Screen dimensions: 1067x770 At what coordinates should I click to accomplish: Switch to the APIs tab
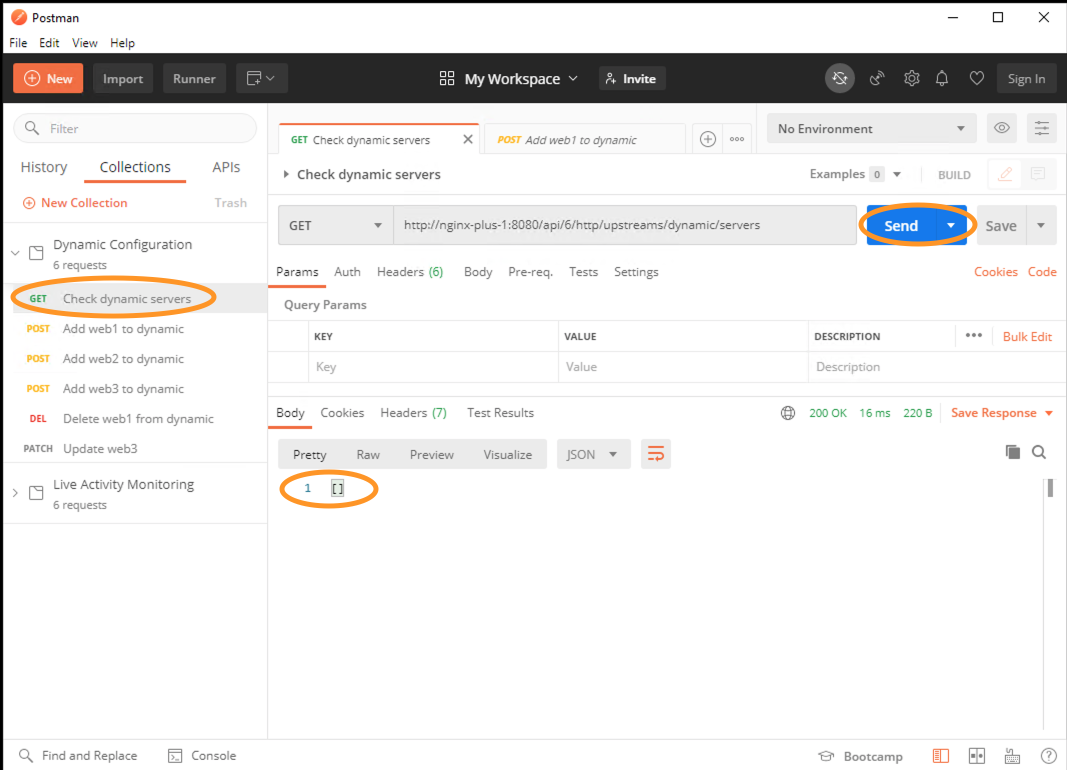(226, 167)
